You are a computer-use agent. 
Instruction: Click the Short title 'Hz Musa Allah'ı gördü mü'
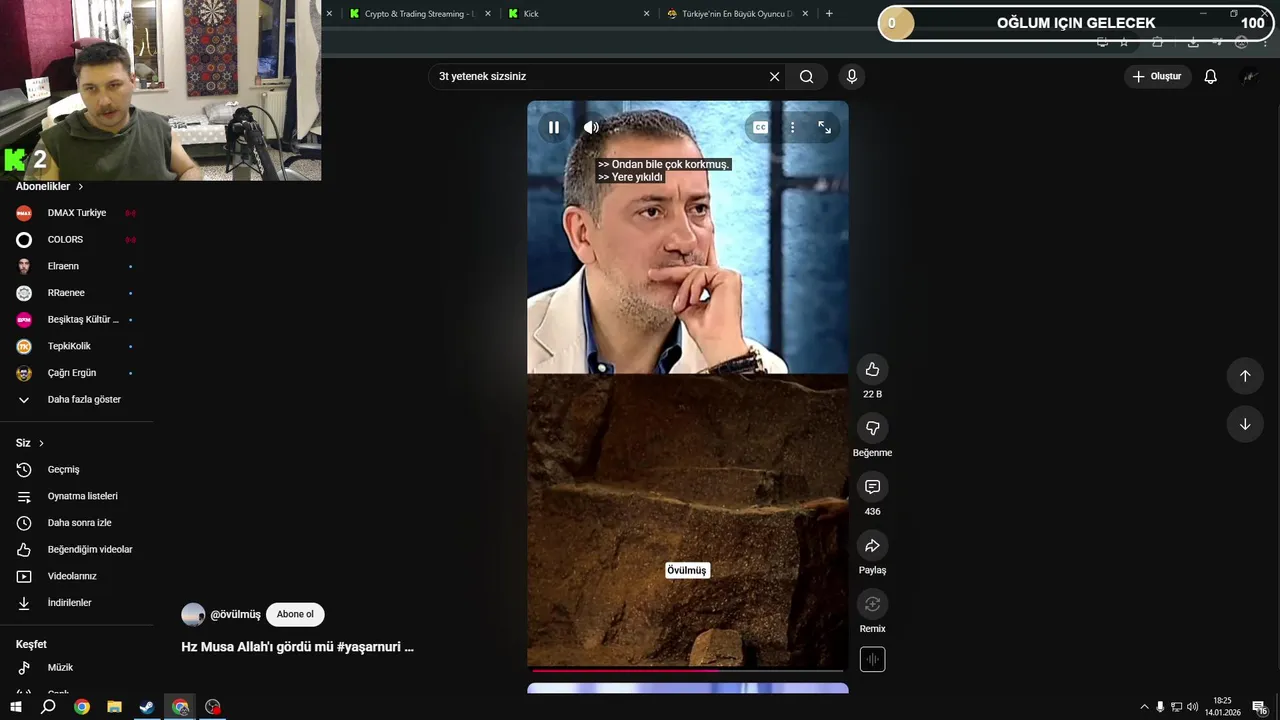coord(297,647)
